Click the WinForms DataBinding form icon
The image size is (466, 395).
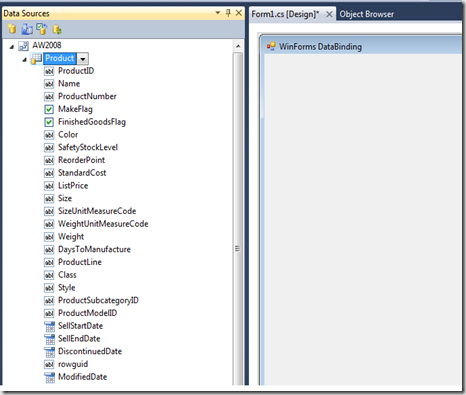pos(271,46)
